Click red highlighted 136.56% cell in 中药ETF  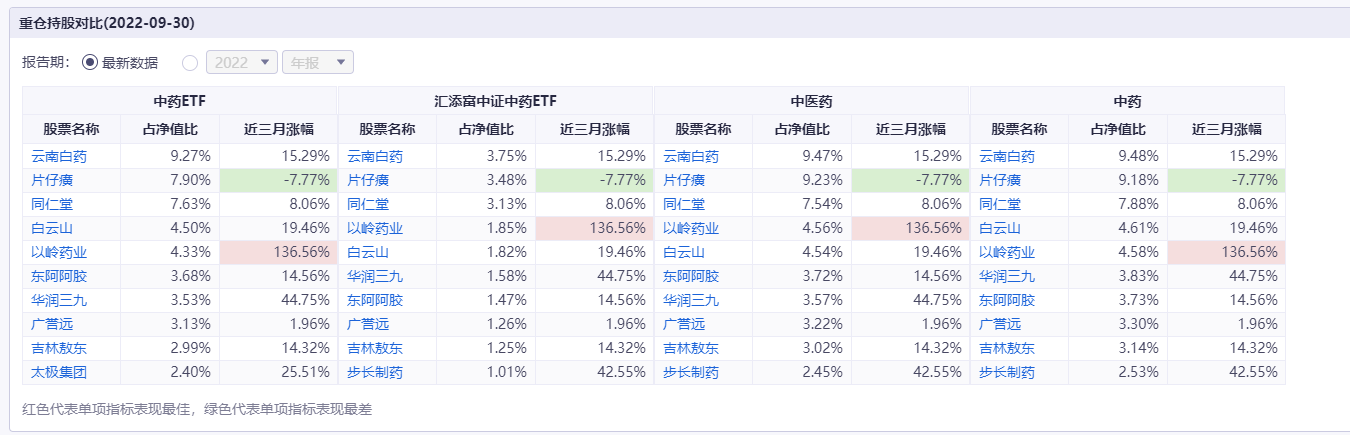click(x=278, y=252)
